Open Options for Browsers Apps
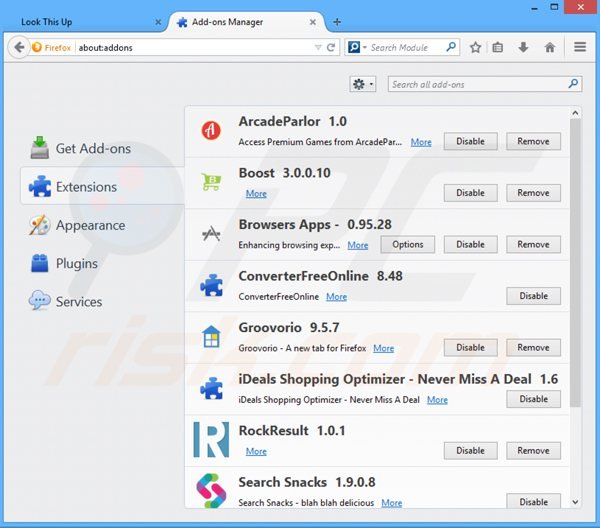Screen dimensions: 600x528 point(408,245)
